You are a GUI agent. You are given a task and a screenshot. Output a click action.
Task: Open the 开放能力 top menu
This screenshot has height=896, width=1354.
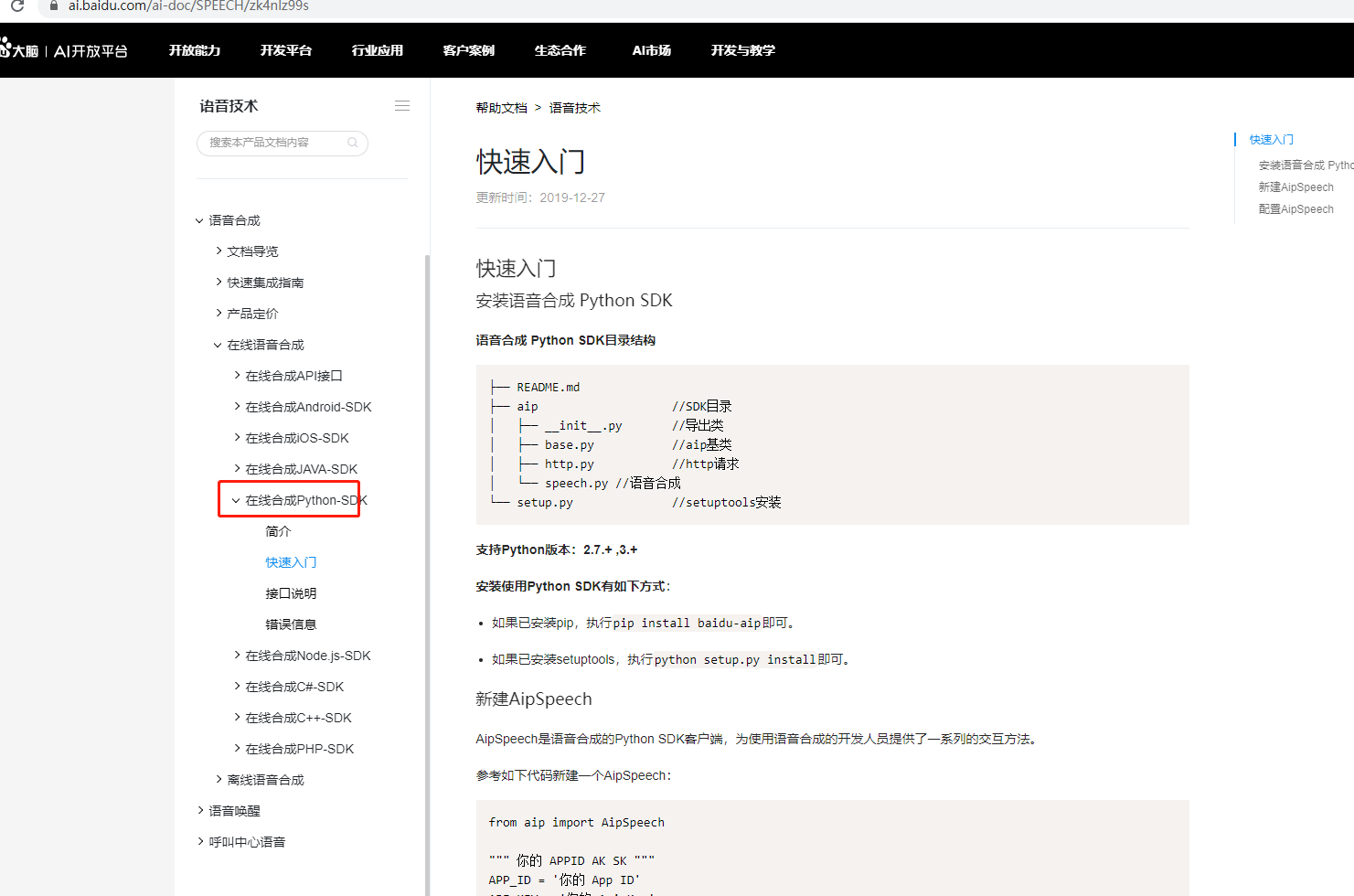pos(195,50)
